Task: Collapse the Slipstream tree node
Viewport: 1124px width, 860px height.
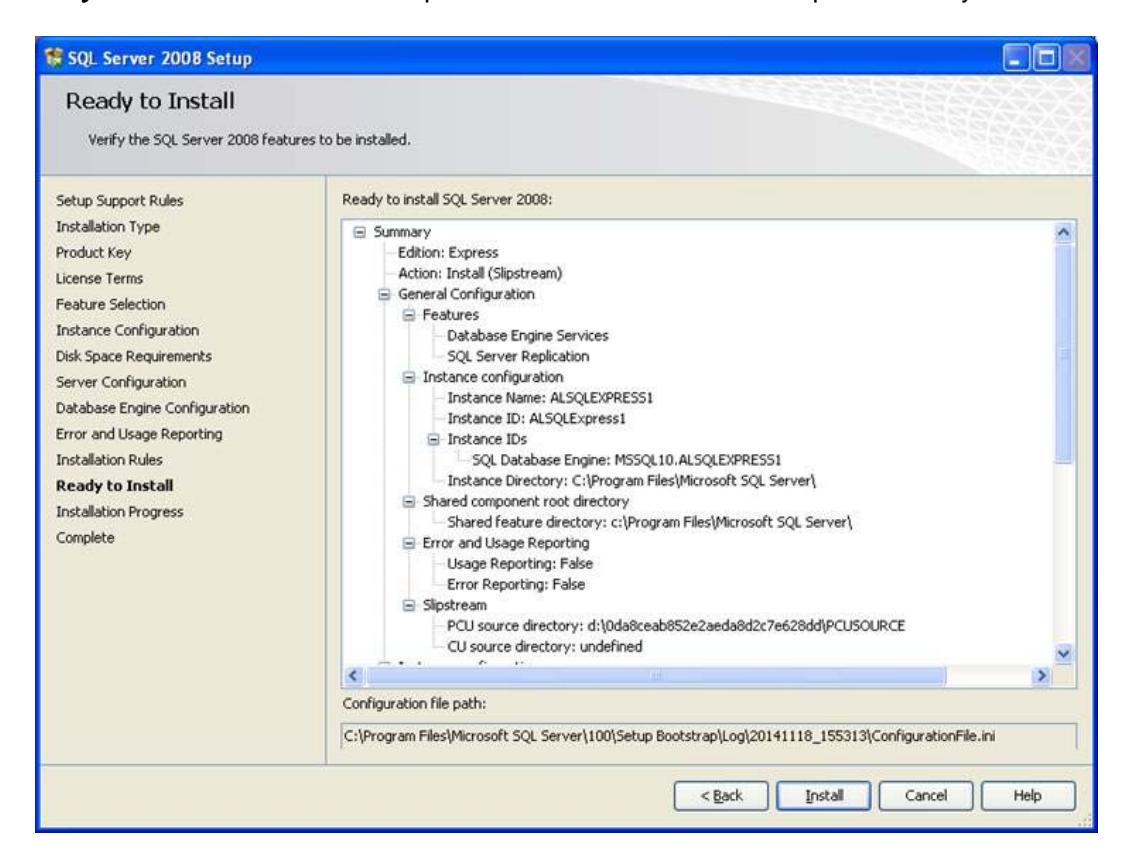Action: [x=409, y=606]
